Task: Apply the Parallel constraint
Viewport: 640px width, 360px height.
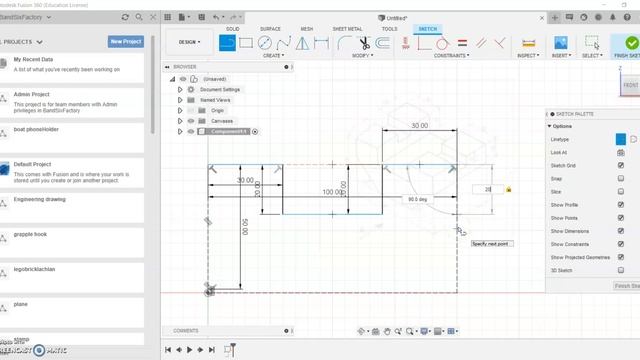Action: (481, 43)
